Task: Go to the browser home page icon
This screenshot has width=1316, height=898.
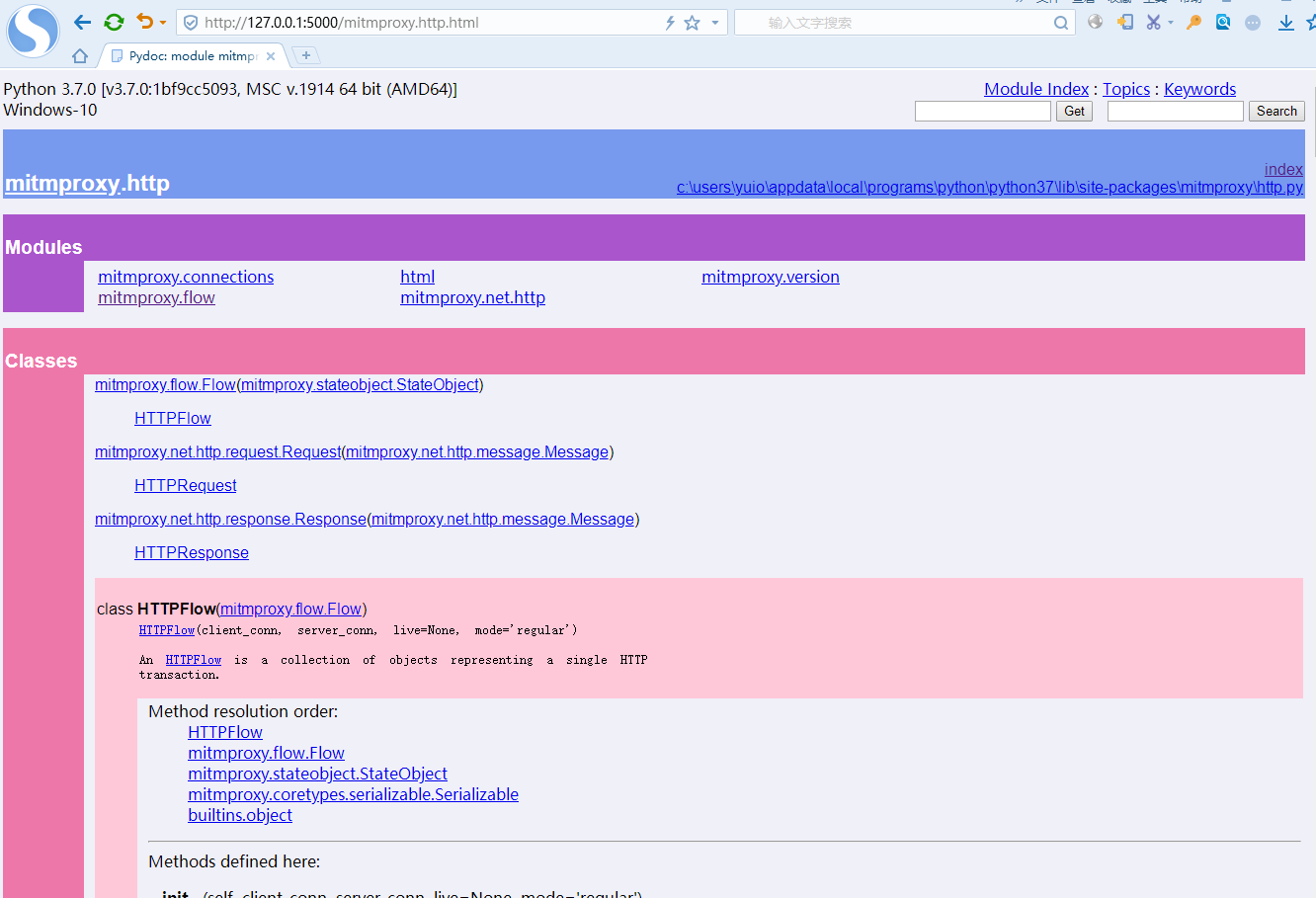Action: point(80,56)
